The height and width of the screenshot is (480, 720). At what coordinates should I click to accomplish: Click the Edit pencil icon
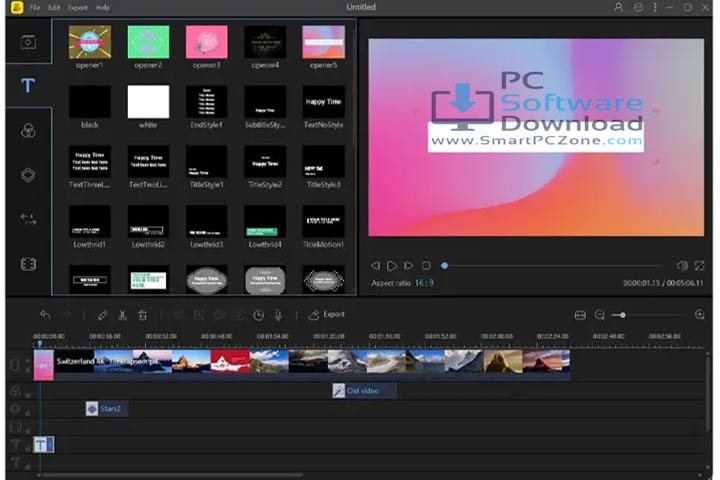pyautogui.click(x=102, y=315)
